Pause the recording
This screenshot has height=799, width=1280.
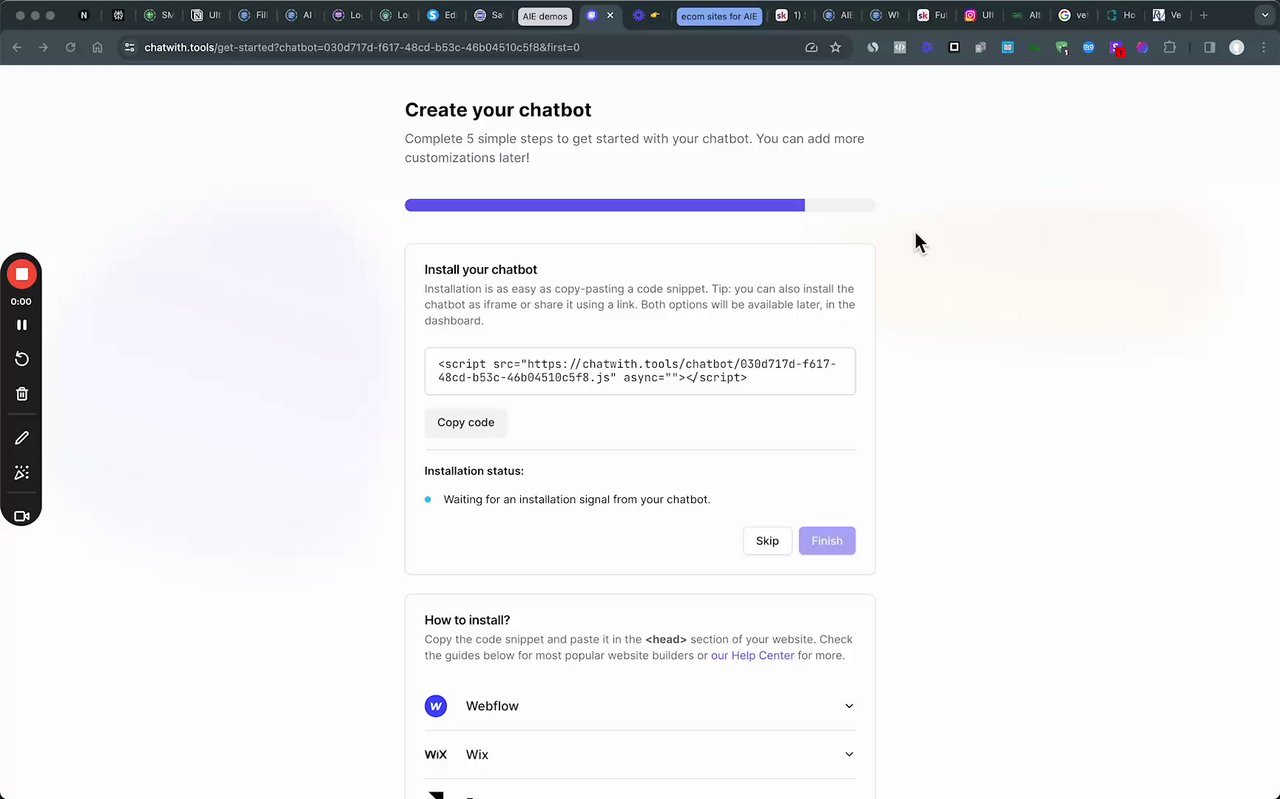21,325
